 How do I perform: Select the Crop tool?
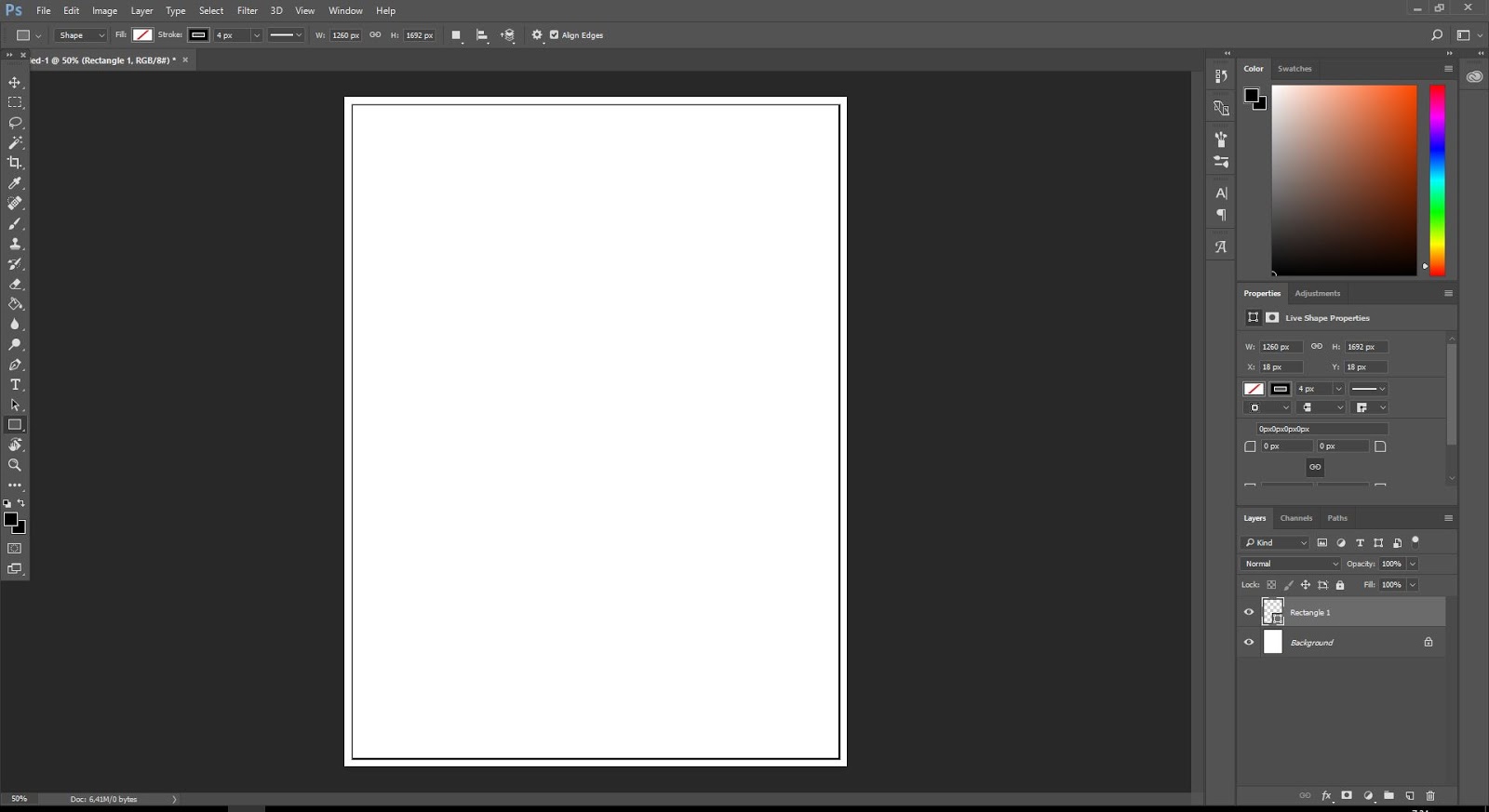pos(15,163)
